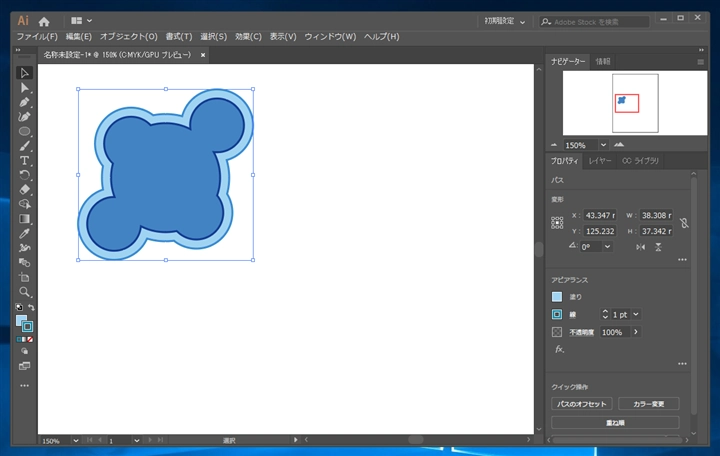
Task: Expand the opacity options arrow
Action: click(636, 332)
